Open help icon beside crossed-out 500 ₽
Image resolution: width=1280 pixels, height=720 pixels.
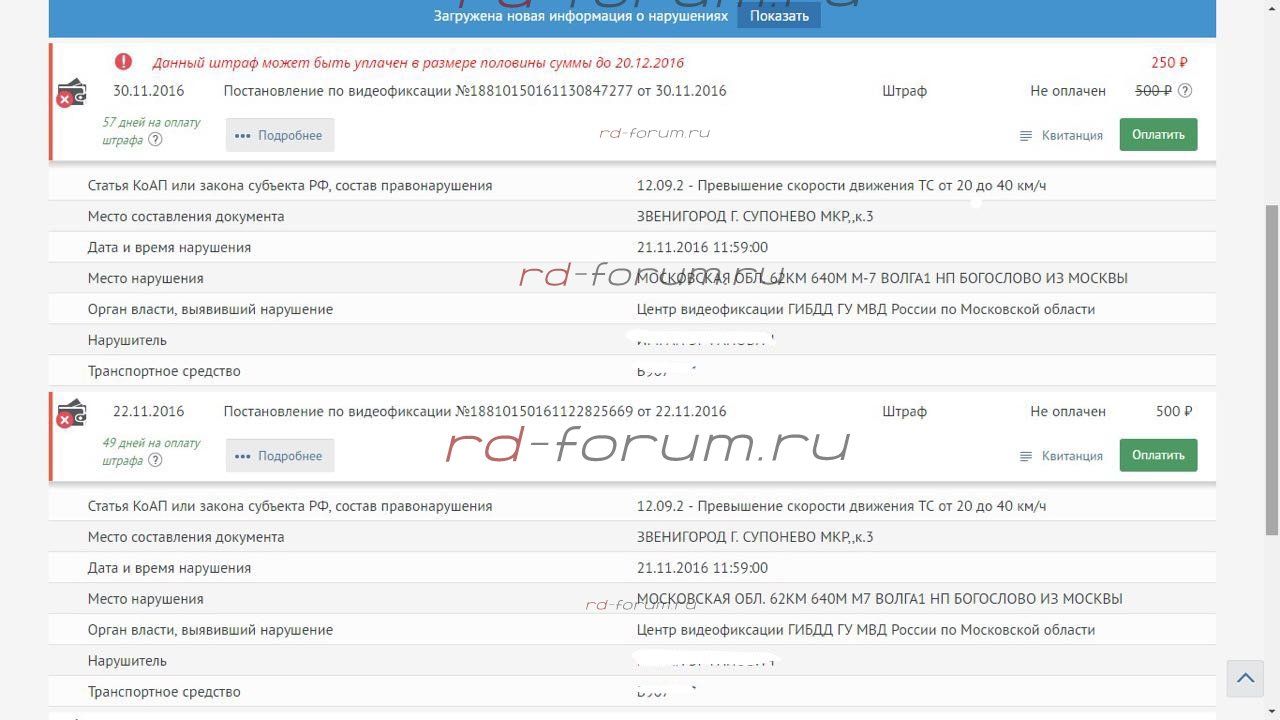point(1185,91)
